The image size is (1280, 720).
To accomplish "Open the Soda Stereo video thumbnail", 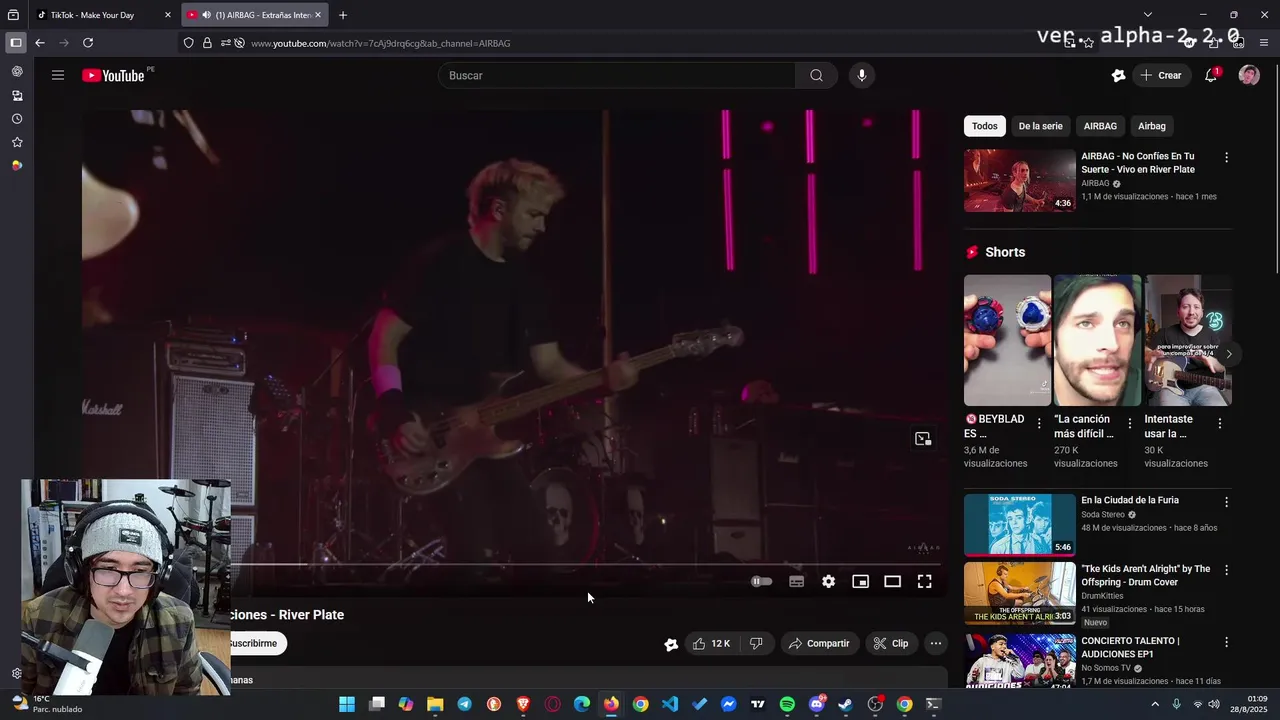I will [1020, 525].
